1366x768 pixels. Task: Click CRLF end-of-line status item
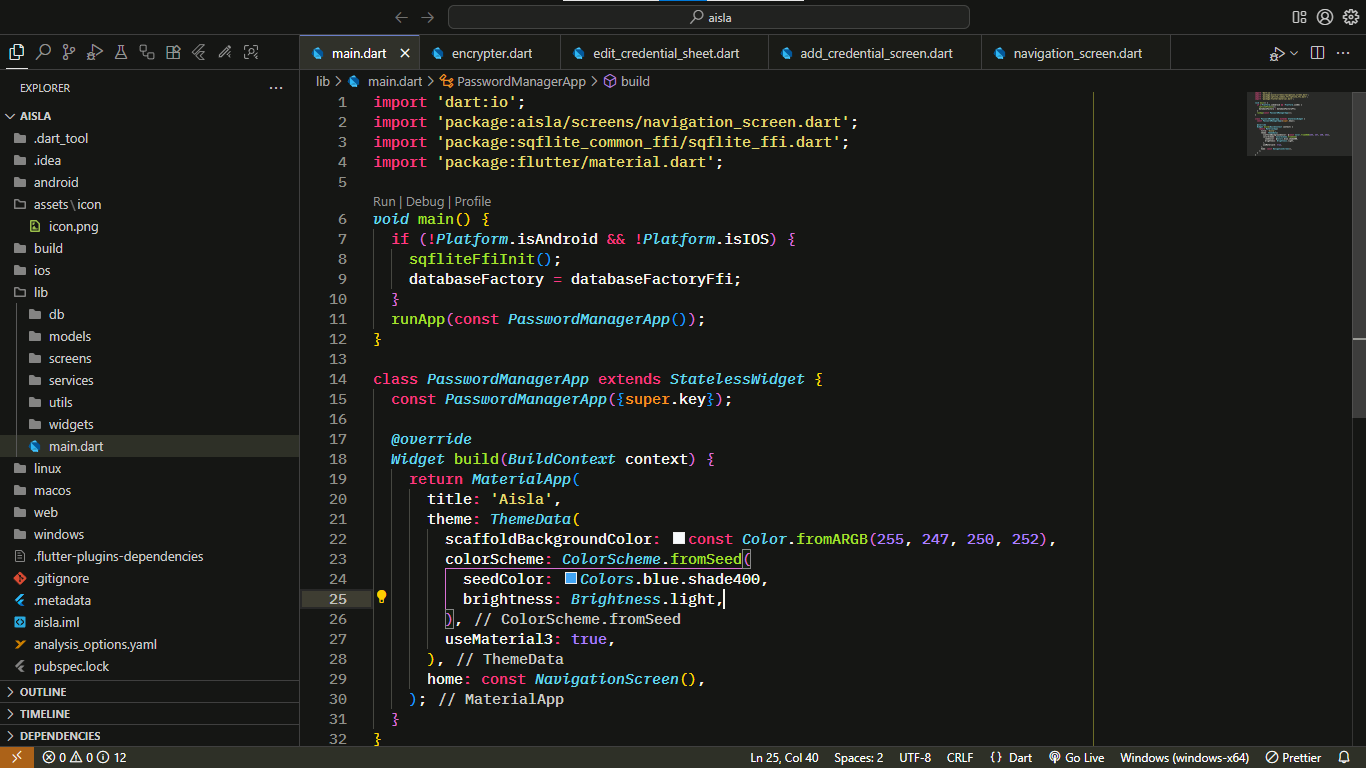[x=960, y=757]
